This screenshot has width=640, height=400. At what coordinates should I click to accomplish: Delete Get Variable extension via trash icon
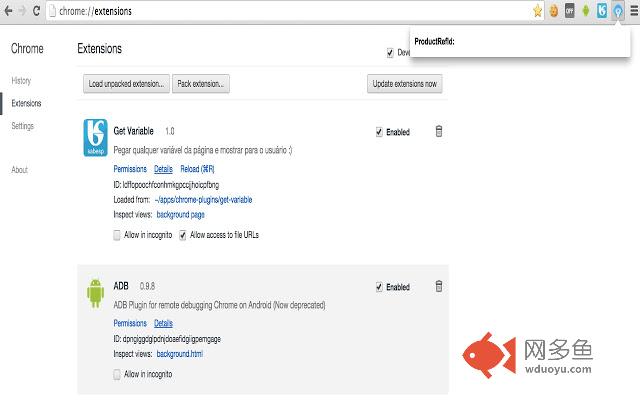(x=439, y=131)
